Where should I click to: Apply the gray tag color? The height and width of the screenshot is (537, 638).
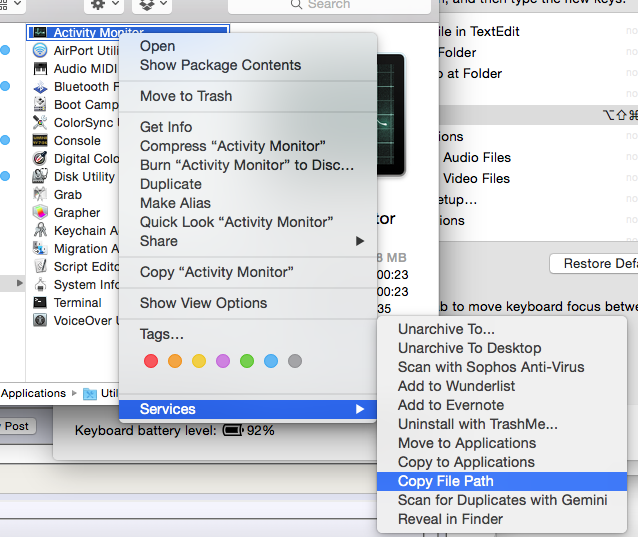[295, 361]
